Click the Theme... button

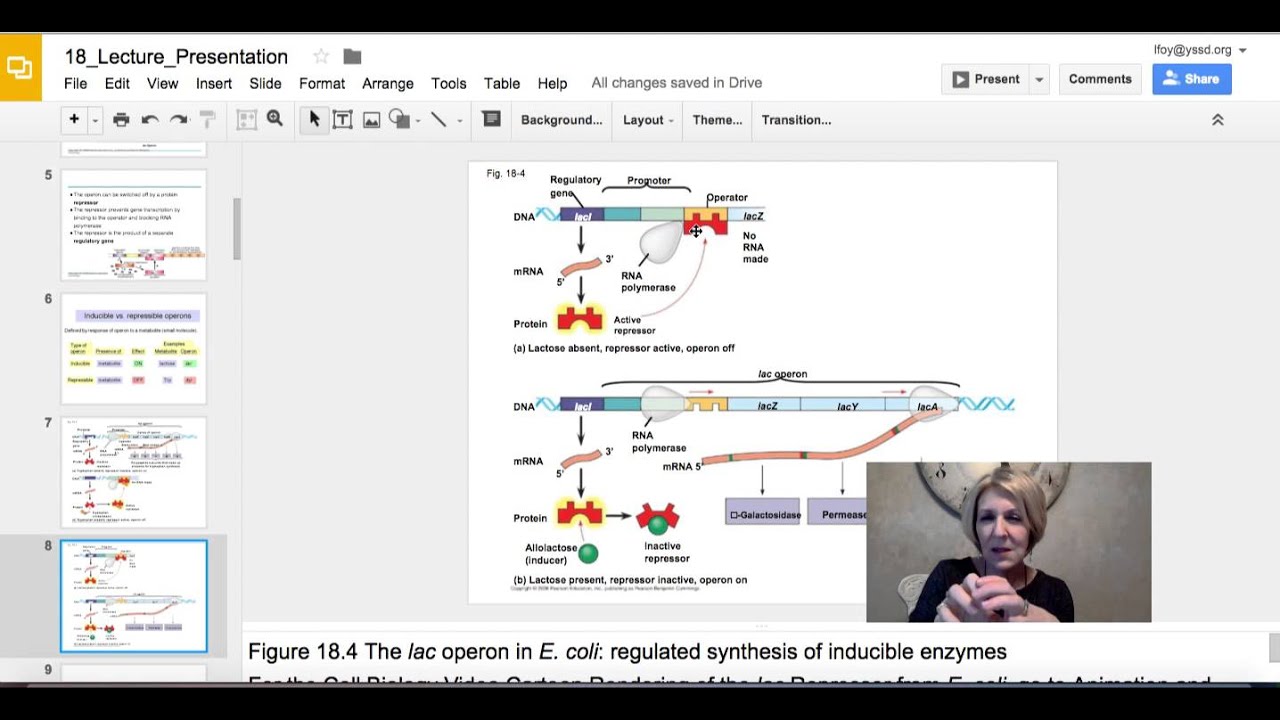(717, 120)
